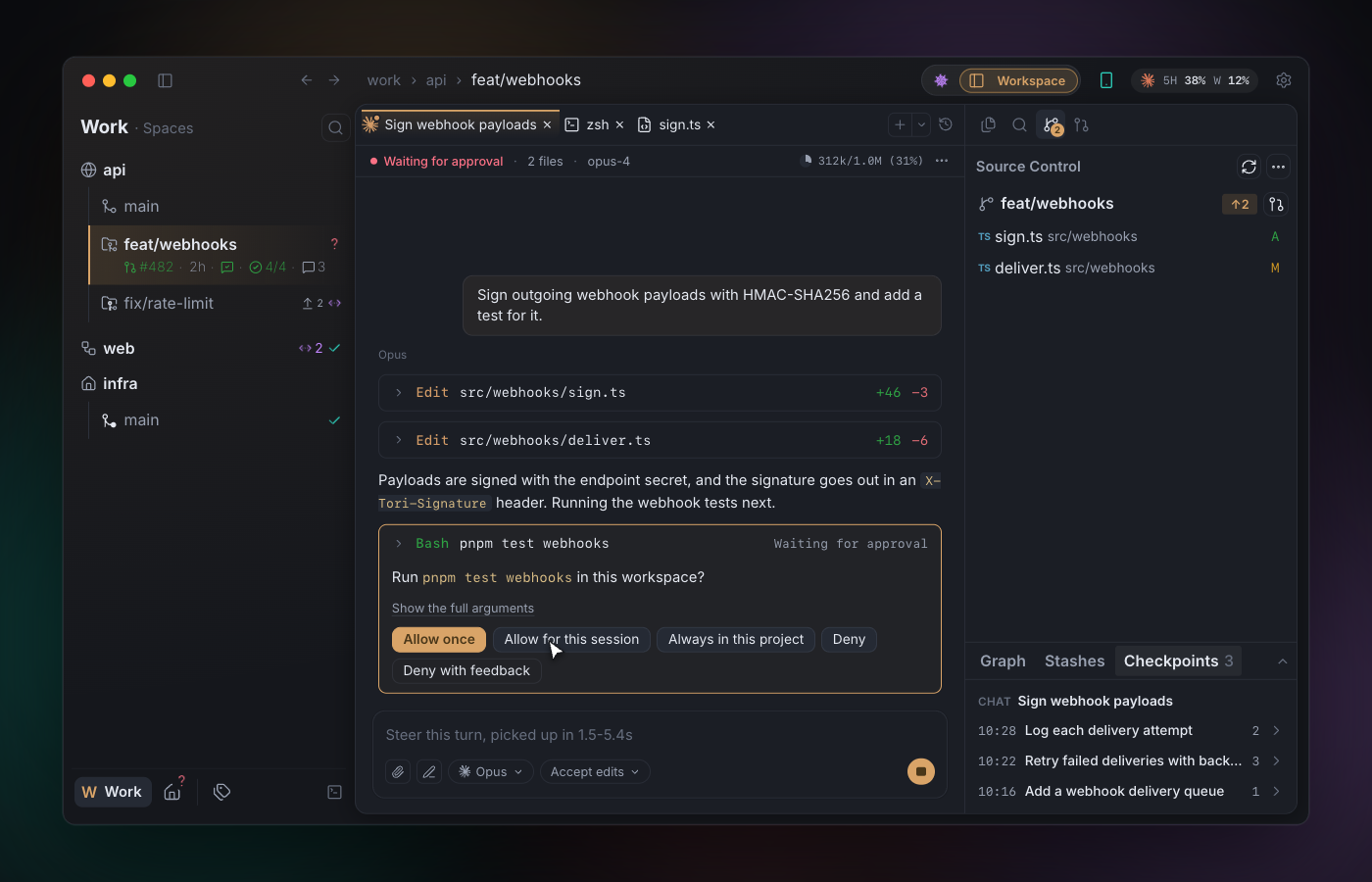This screenshot has height=882, width=1372.
Task: Open session history clock icon
Action: [x=946, y=124]
